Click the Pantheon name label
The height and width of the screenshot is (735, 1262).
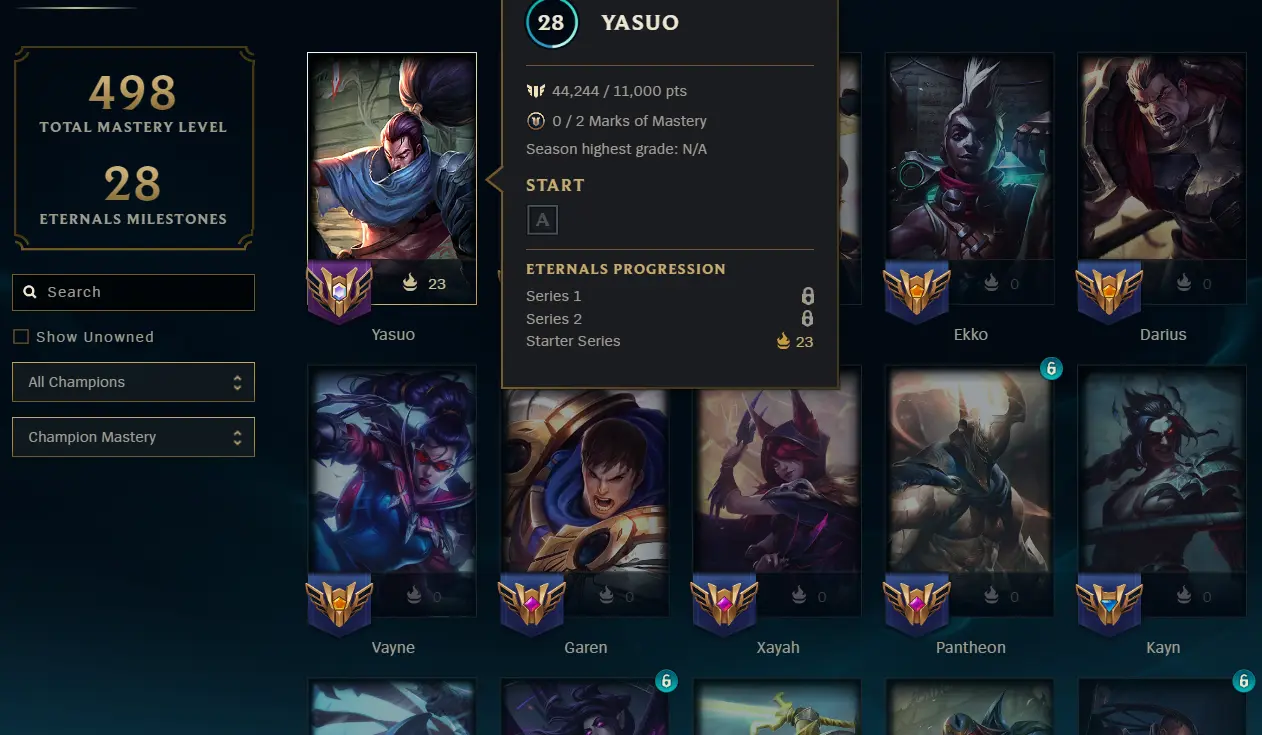click(x=970, y=647)
